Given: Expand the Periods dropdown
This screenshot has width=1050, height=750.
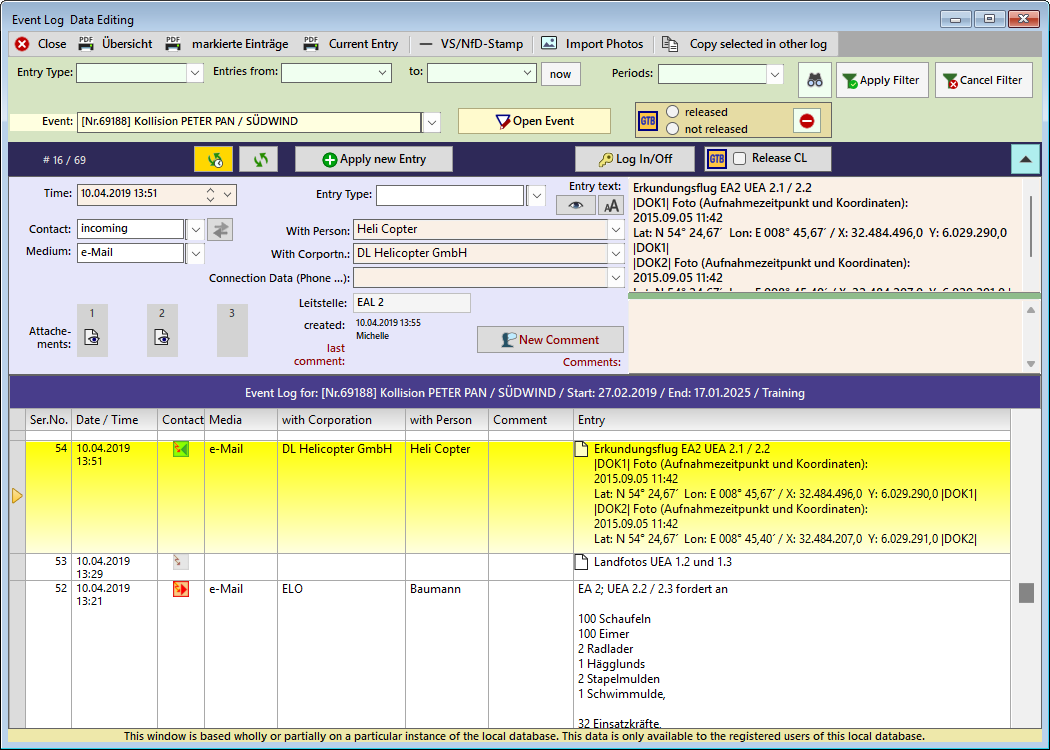Looking at the screenshot, I should [x=775, y=74].
